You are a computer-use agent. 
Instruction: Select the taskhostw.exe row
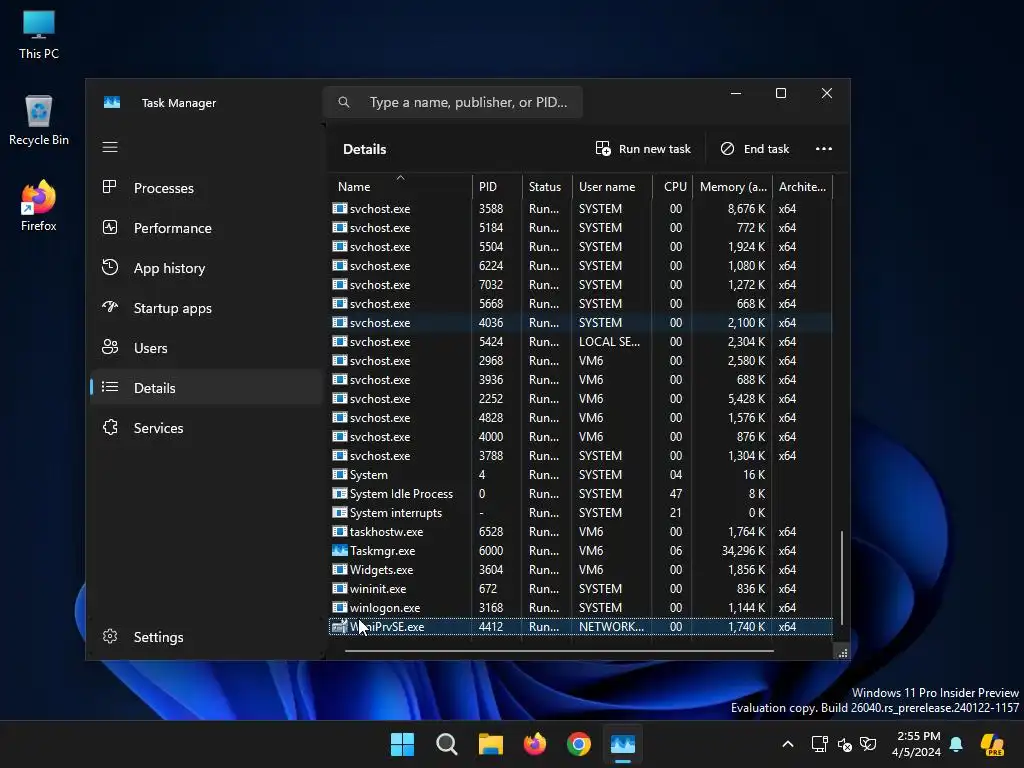(x=581, y=532)
